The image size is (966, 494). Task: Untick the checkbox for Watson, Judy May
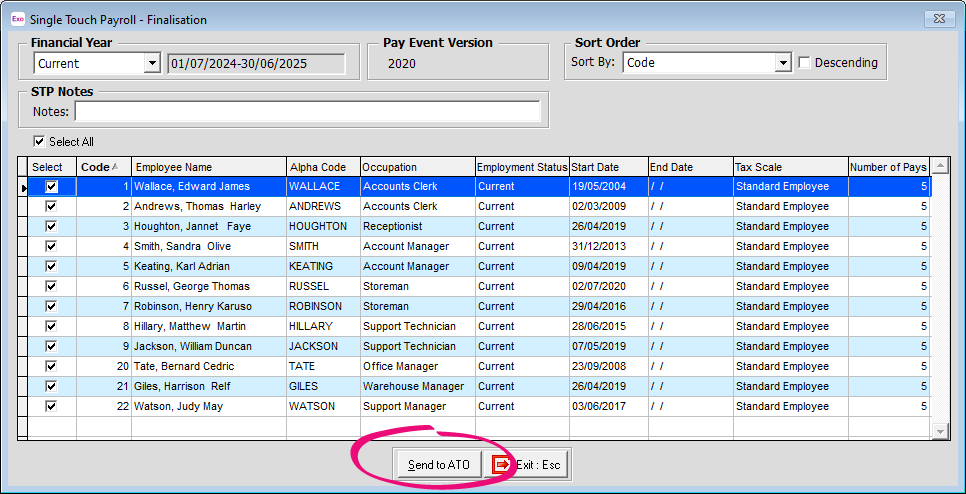[51, 406]
